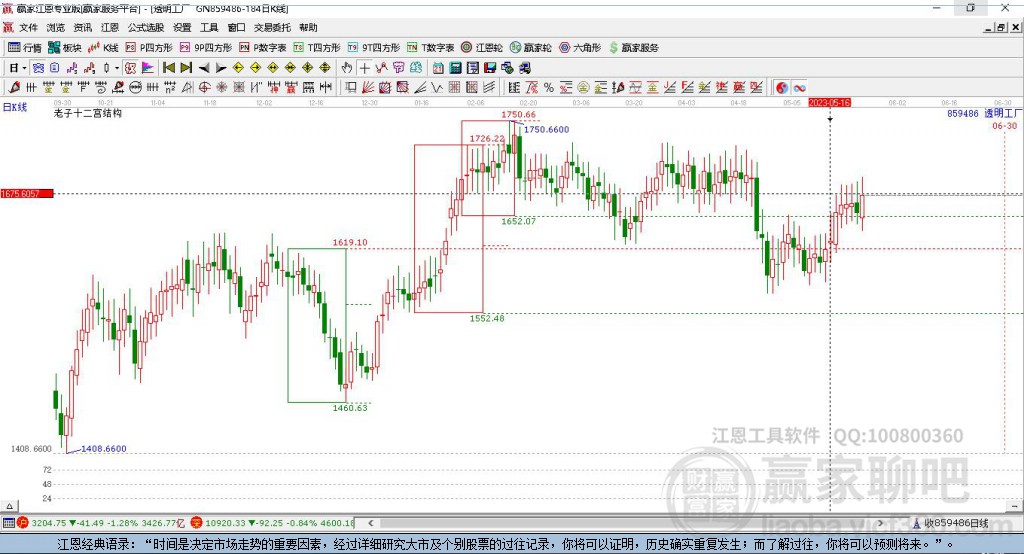This screenshot has width=1024, height=554.
Task: Open the 江恩 menu
Action: click(110, 27)
